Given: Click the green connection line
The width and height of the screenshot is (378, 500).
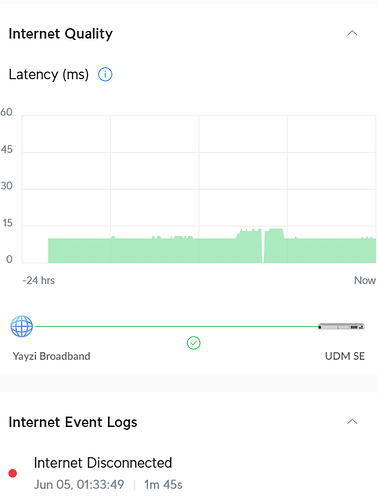Looking at the screenshot, I should 176,326.
